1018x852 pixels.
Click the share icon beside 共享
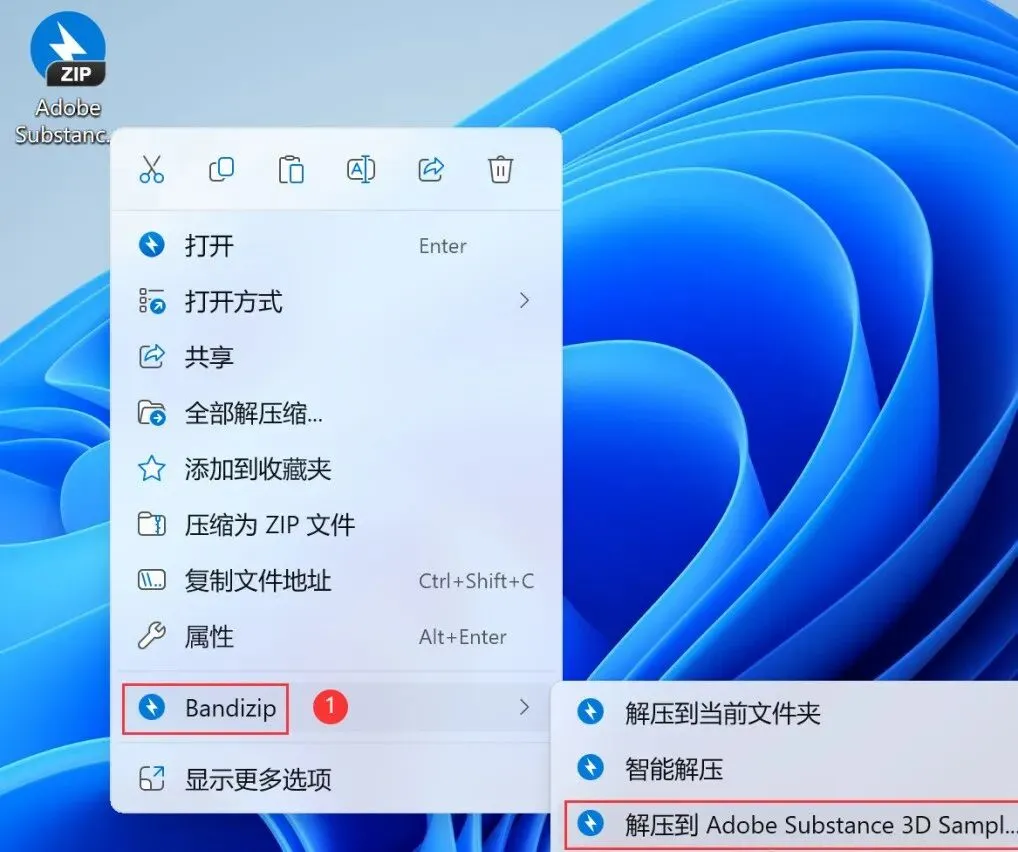tap(152, 357)
